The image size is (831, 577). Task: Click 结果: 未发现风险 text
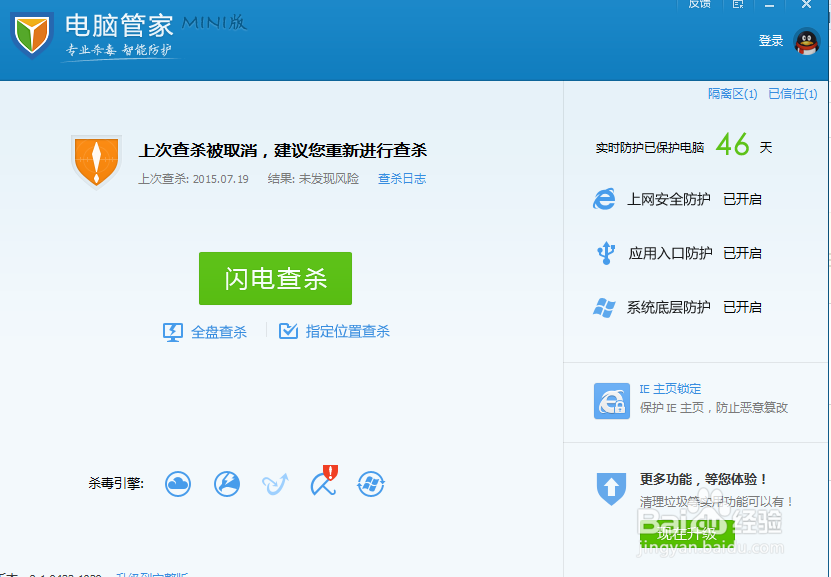313,179
